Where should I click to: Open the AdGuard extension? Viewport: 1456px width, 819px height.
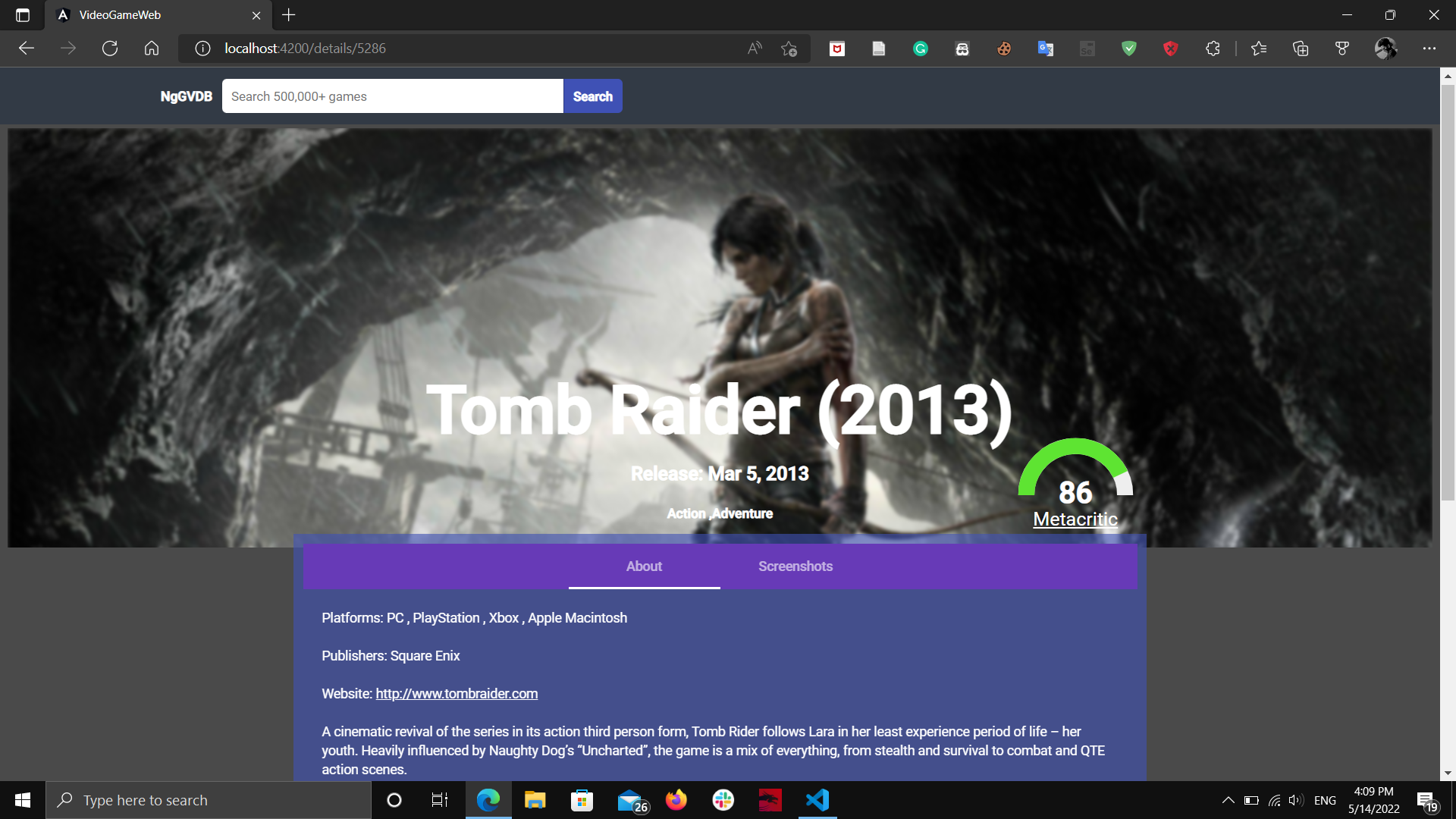pos(1129,48)
